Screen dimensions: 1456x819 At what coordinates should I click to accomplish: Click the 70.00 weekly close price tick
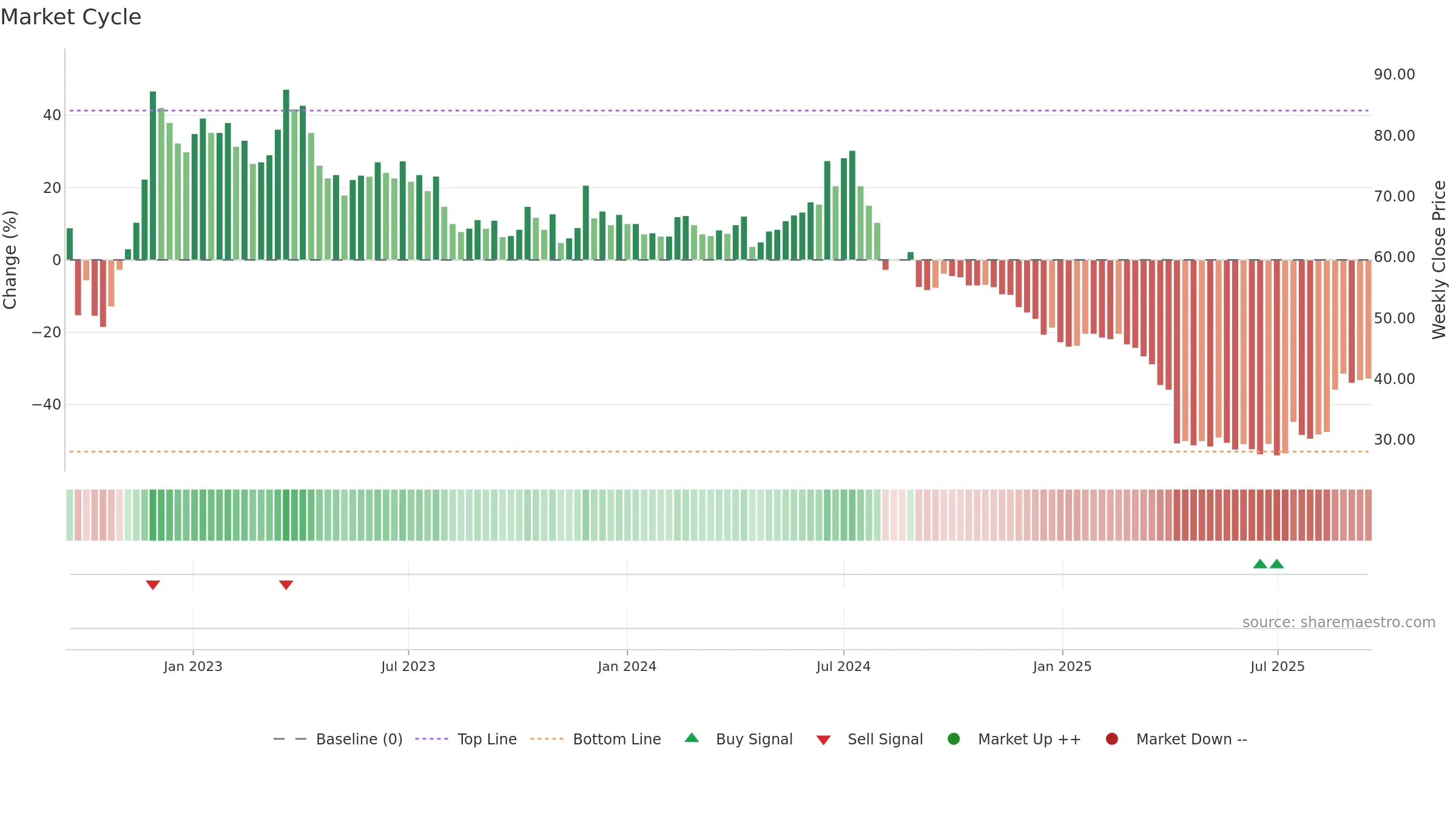pos(1394,196)
